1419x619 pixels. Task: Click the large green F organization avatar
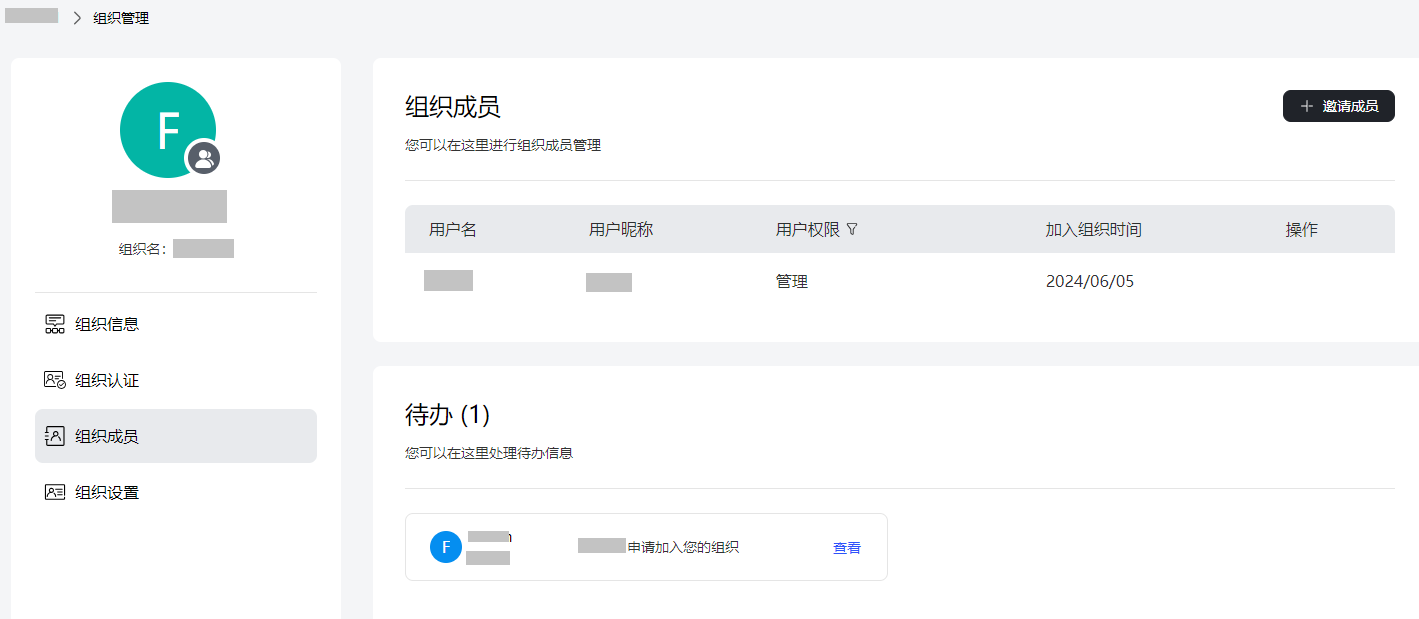click(160, 125)
